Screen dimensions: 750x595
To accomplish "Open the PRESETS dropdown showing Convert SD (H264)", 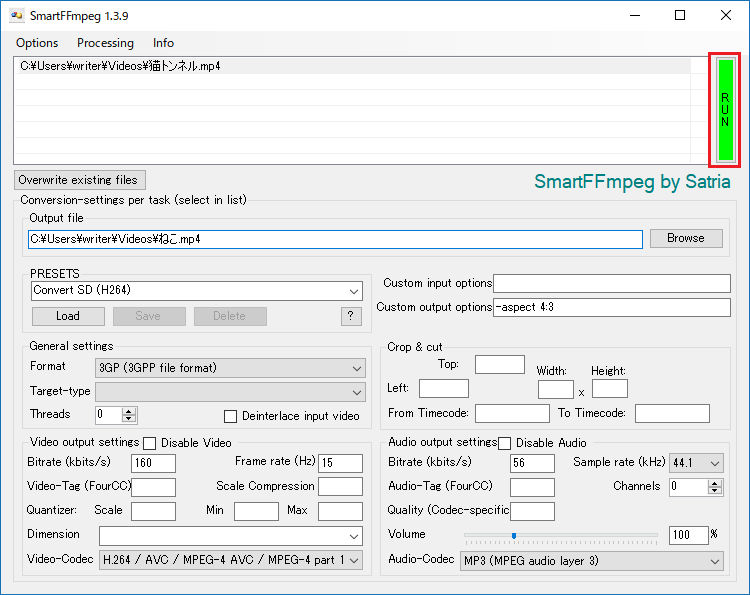I will point(197,290).
